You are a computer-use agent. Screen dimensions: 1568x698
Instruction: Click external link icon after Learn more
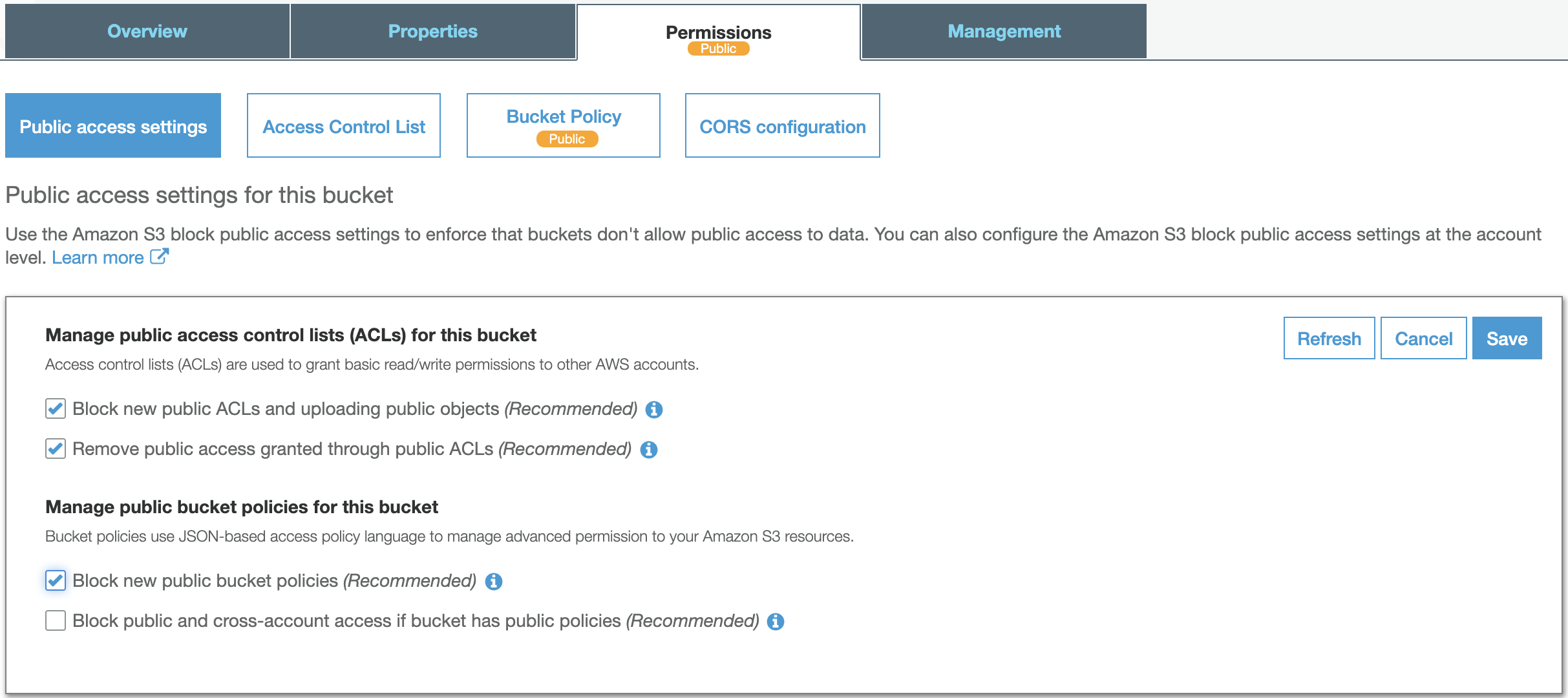[x=159, y=257]
